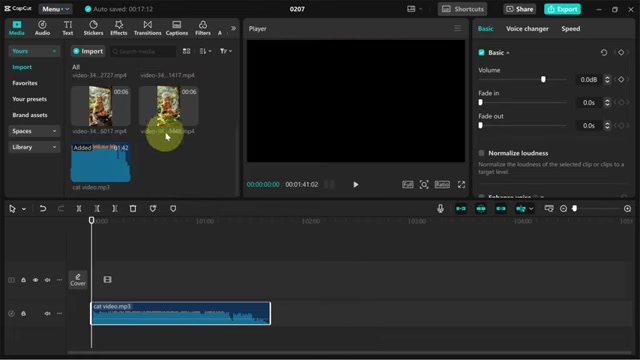Open the Ratio setting in Player
The width and height of the screenshot is (640, 360).
pos(442,184)
